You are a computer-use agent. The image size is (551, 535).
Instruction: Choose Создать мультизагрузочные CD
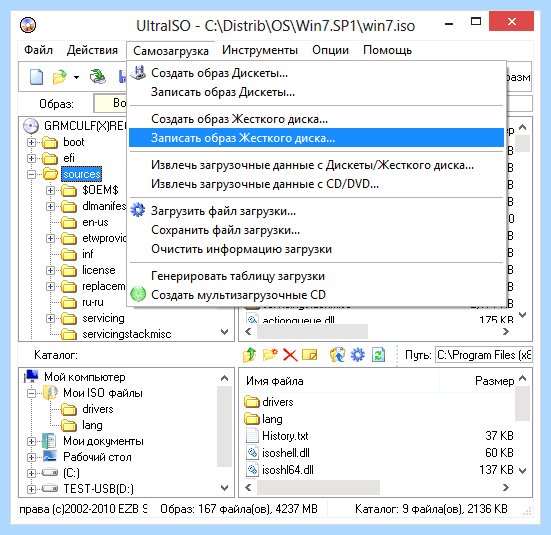pyautogui.click(x=316, y=295)
